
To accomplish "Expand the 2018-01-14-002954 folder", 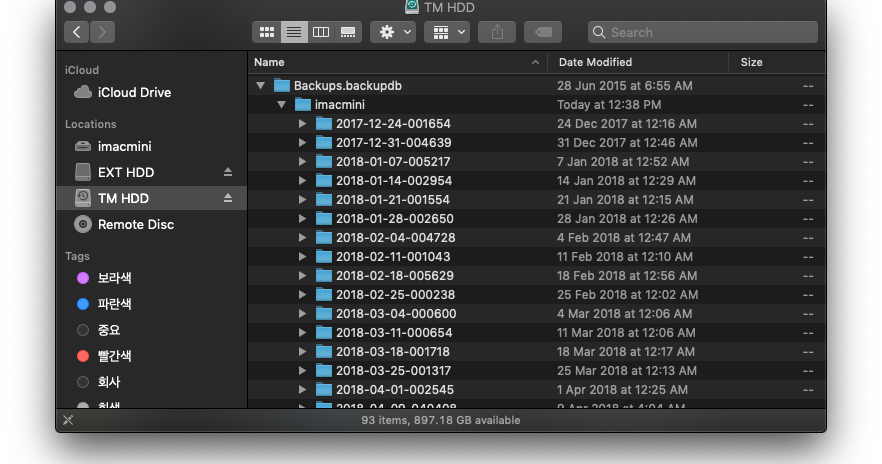I will point(302,181).
